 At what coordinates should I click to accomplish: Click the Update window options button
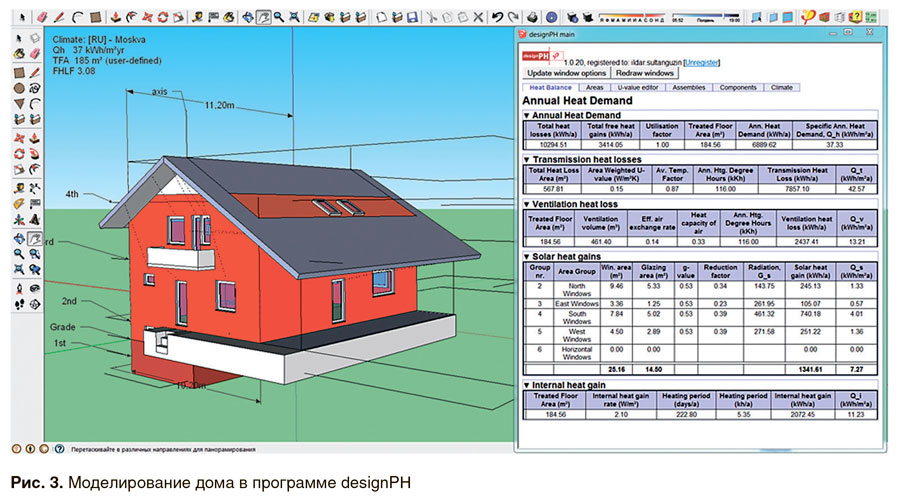point(567,73)
